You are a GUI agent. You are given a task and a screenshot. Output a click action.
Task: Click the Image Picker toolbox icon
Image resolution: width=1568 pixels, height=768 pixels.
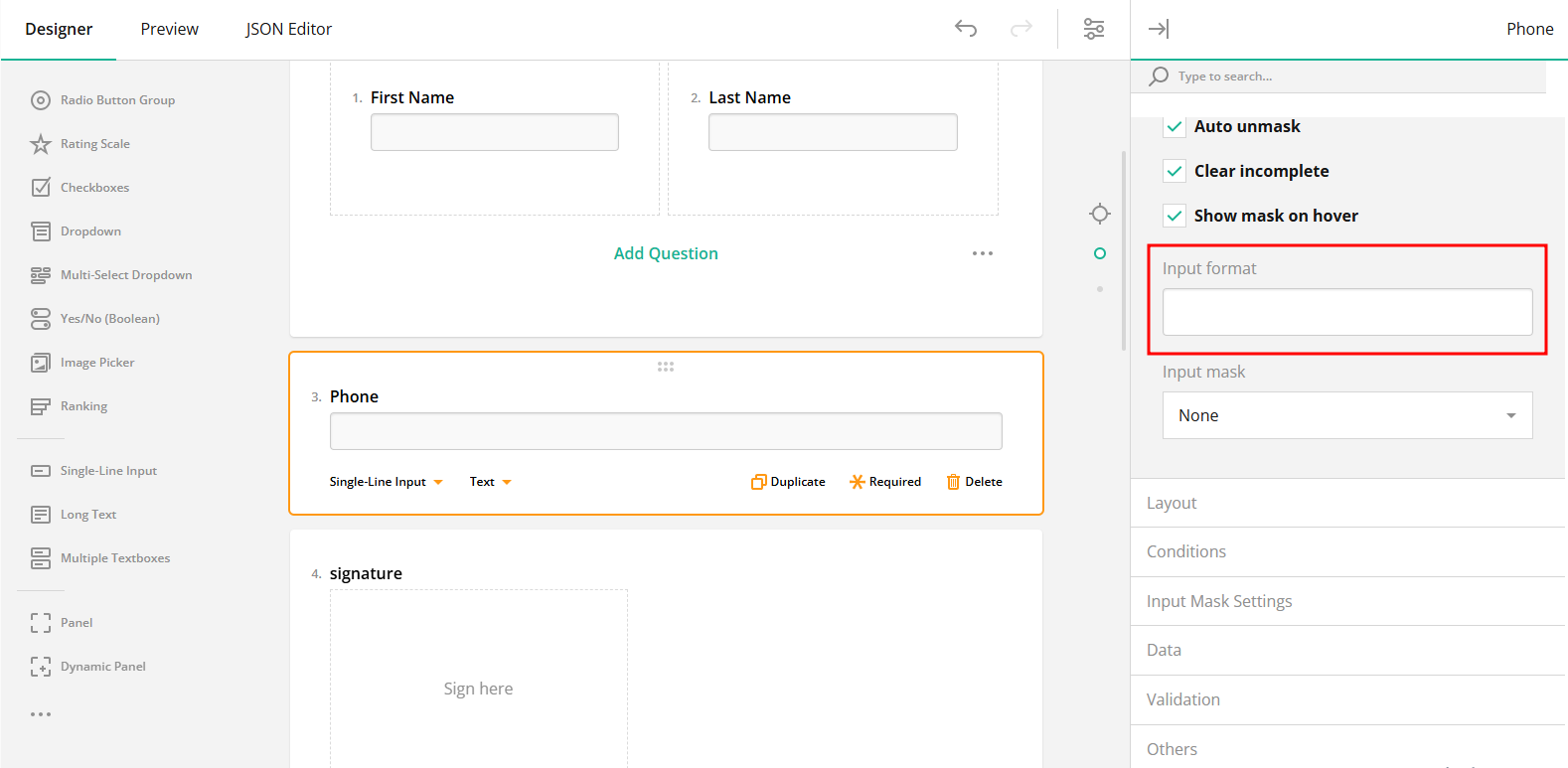click(41, 363)
